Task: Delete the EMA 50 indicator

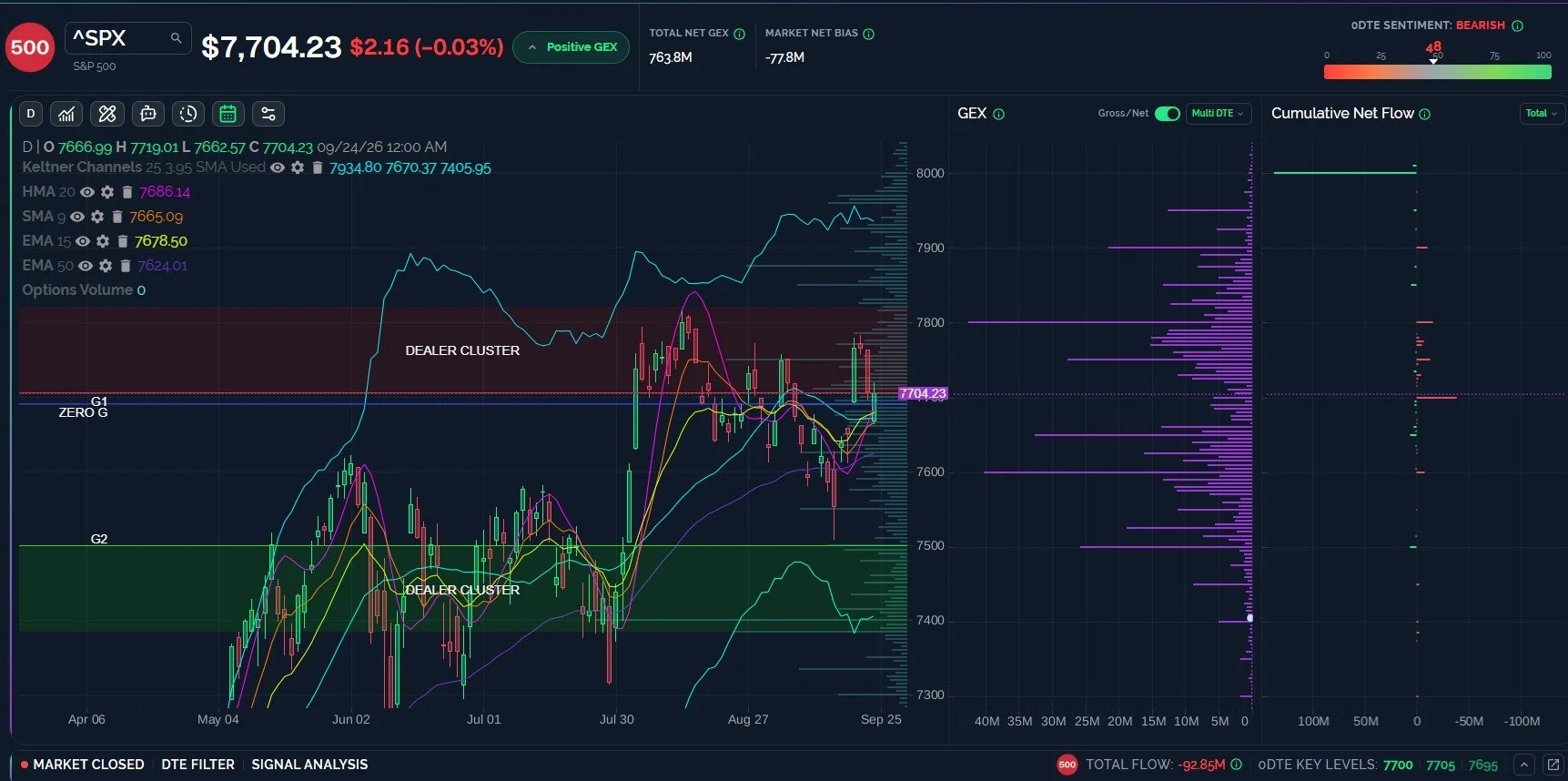Action: coord(126,266)
